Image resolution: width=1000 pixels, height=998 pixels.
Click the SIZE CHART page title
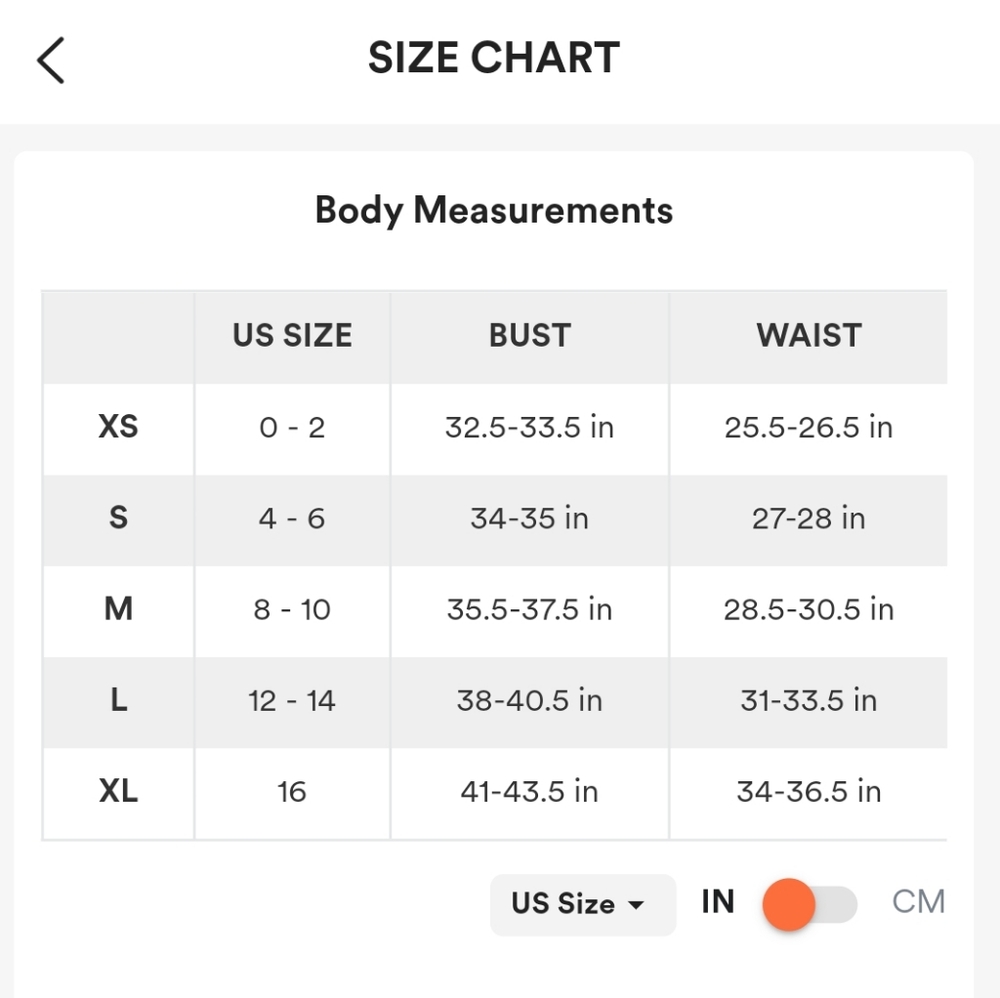click(x=494, y=58)
